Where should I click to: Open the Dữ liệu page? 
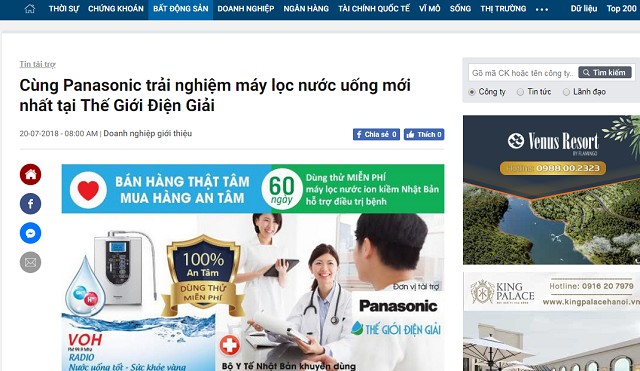(x=584, y=9)
